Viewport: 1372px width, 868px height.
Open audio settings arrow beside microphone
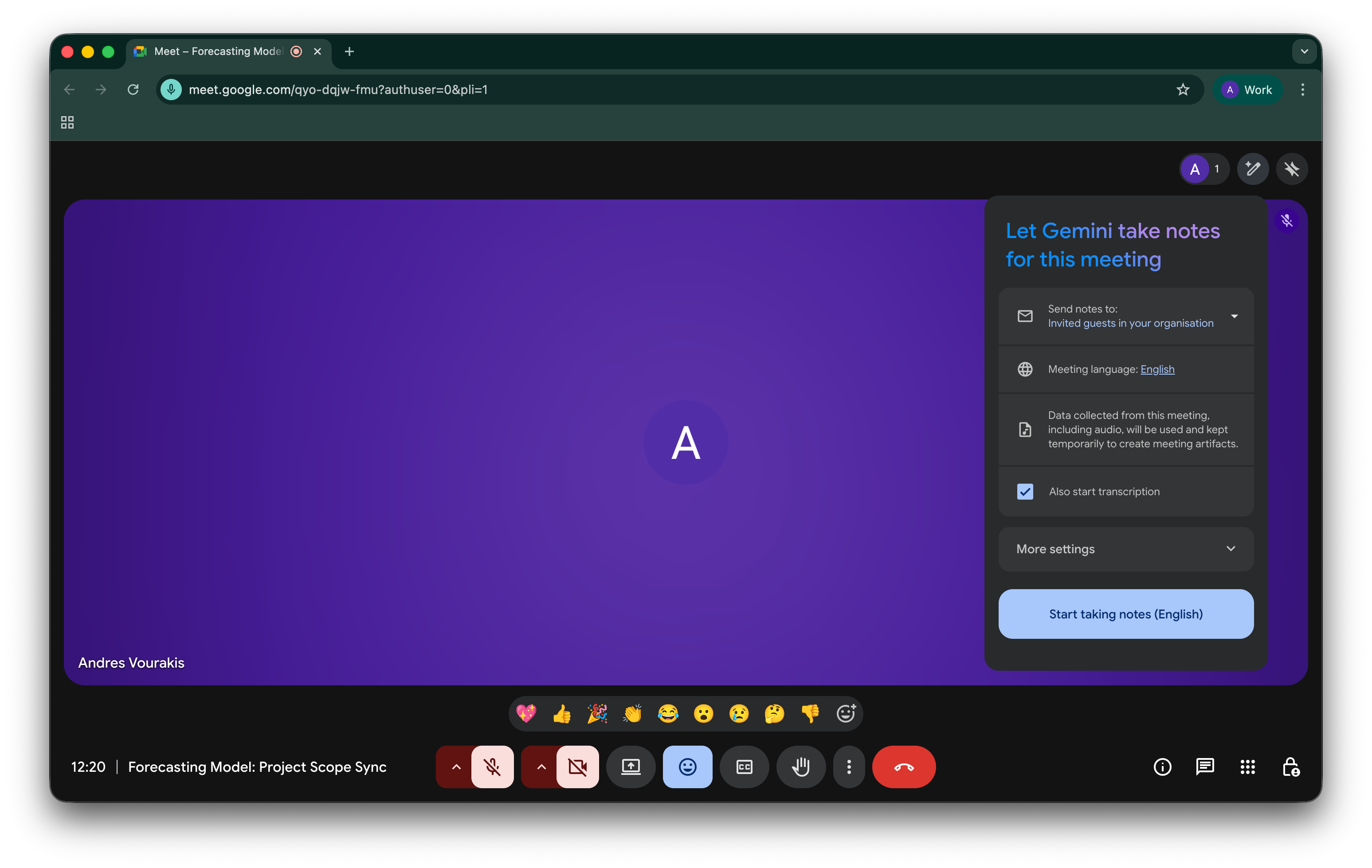click(456, 766)
